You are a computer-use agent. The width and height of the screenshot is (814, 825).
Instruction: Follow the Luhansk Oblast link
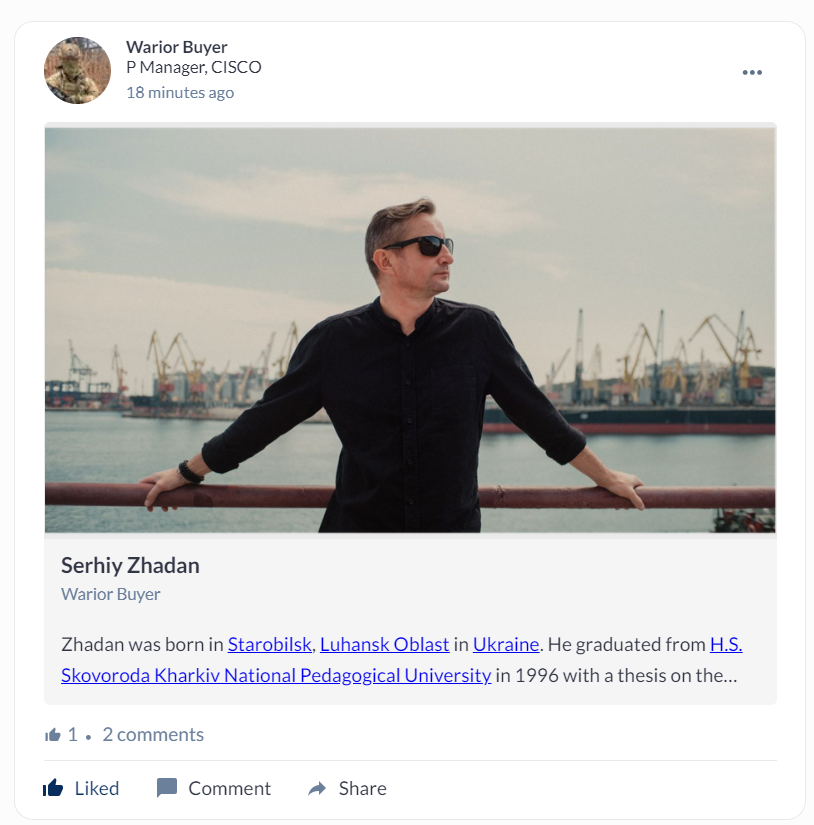[x=384, y=644]
